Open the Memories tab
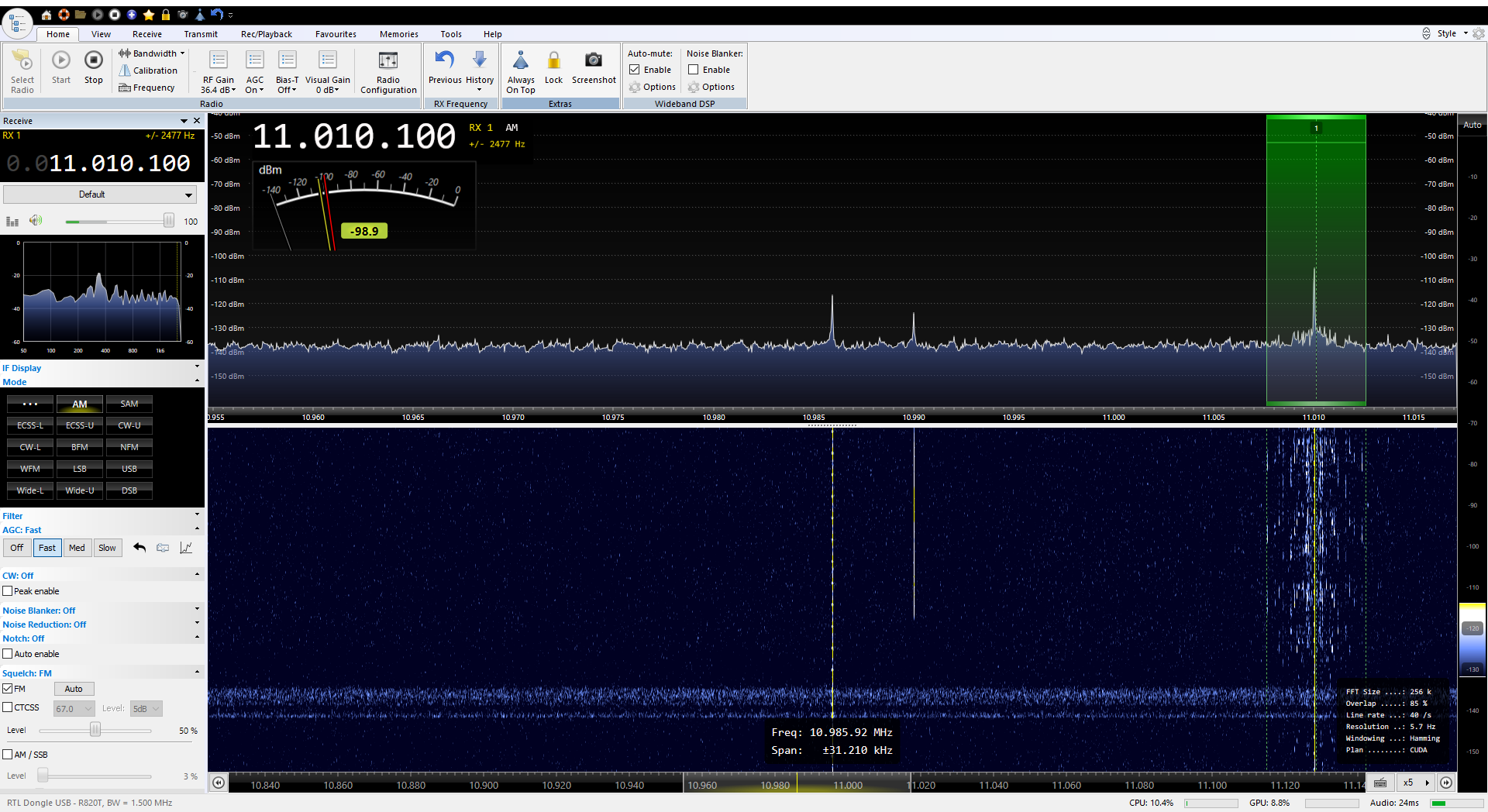Viewport: 1488px width, 812px height. [399, 34]
